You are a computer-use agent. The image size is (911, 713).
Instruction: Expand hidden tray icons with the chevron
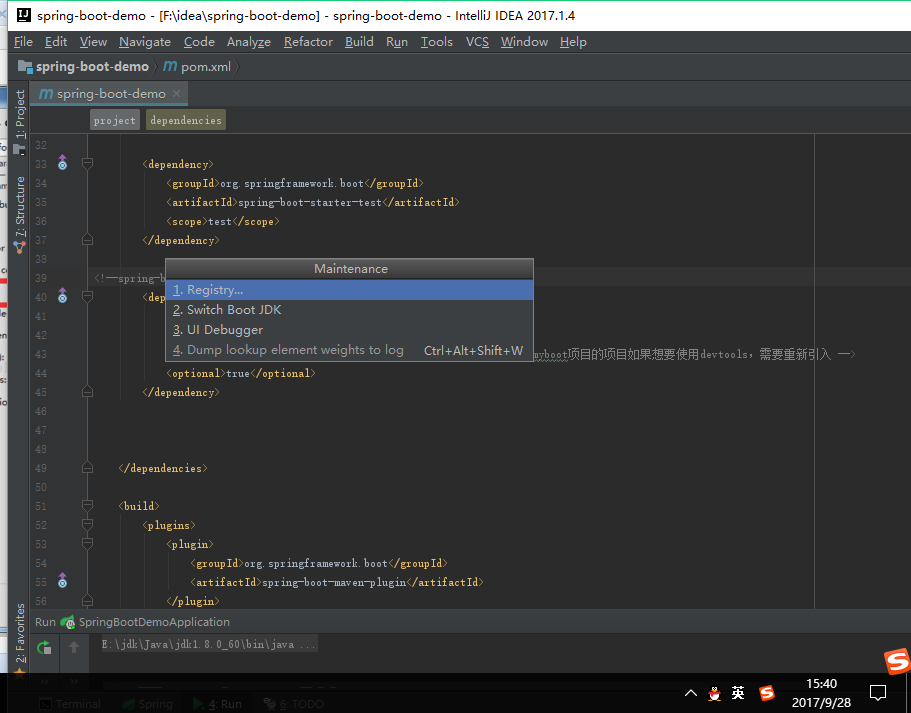[690, 693]
